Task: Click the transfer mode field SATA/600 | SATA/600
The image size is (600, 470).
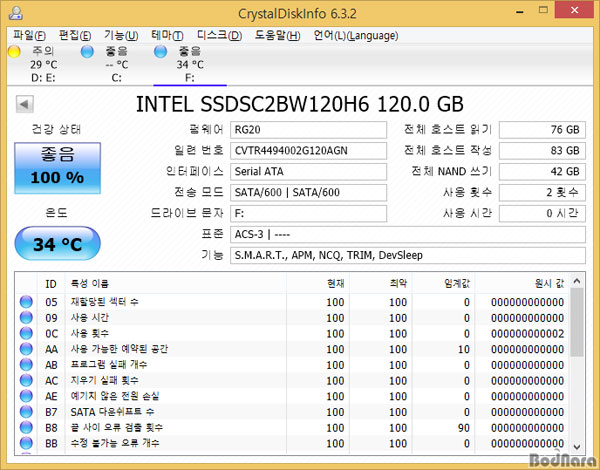Action: pos(308,193)
